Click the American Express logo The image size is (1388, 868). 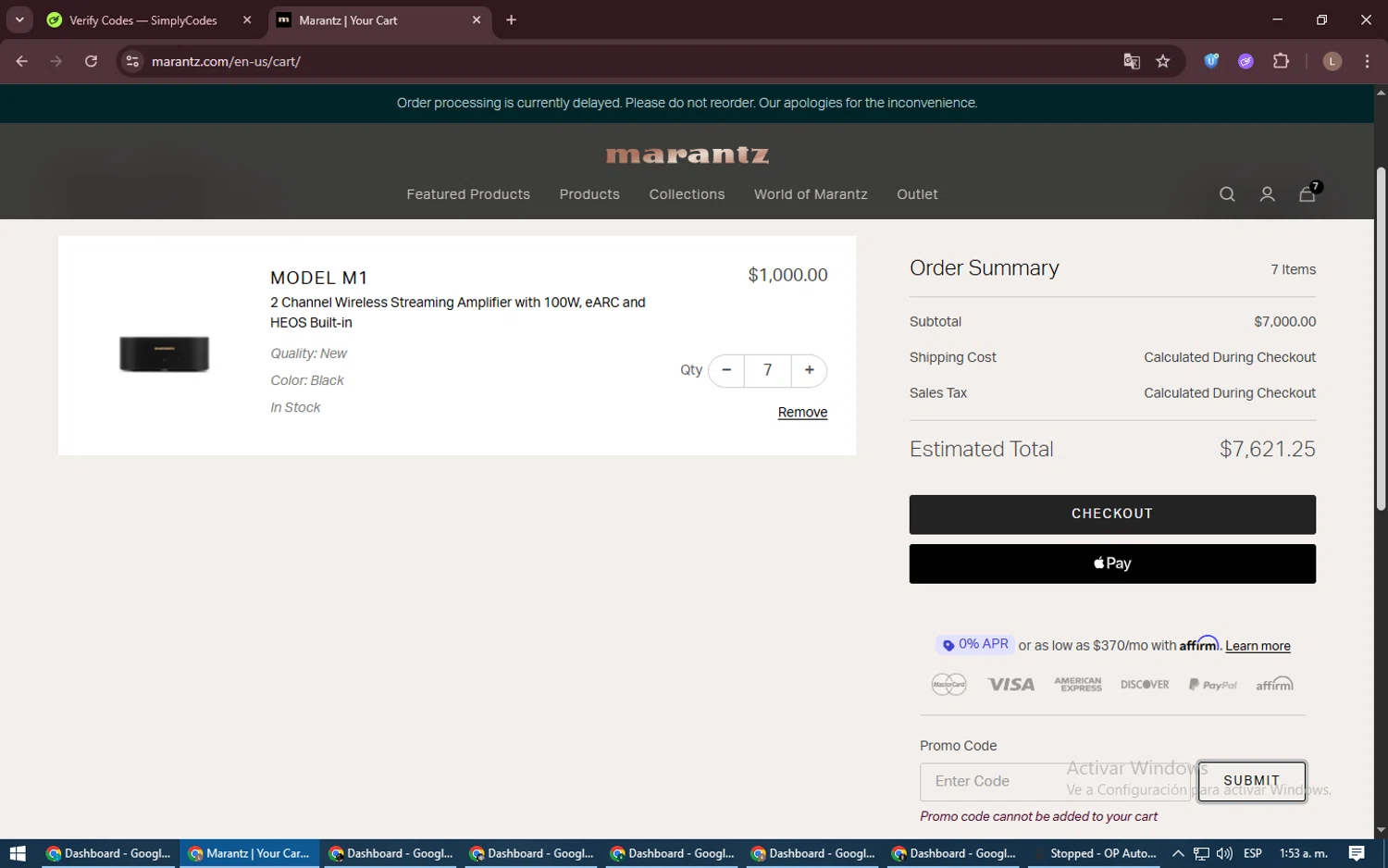click(x=1078, y=685)
